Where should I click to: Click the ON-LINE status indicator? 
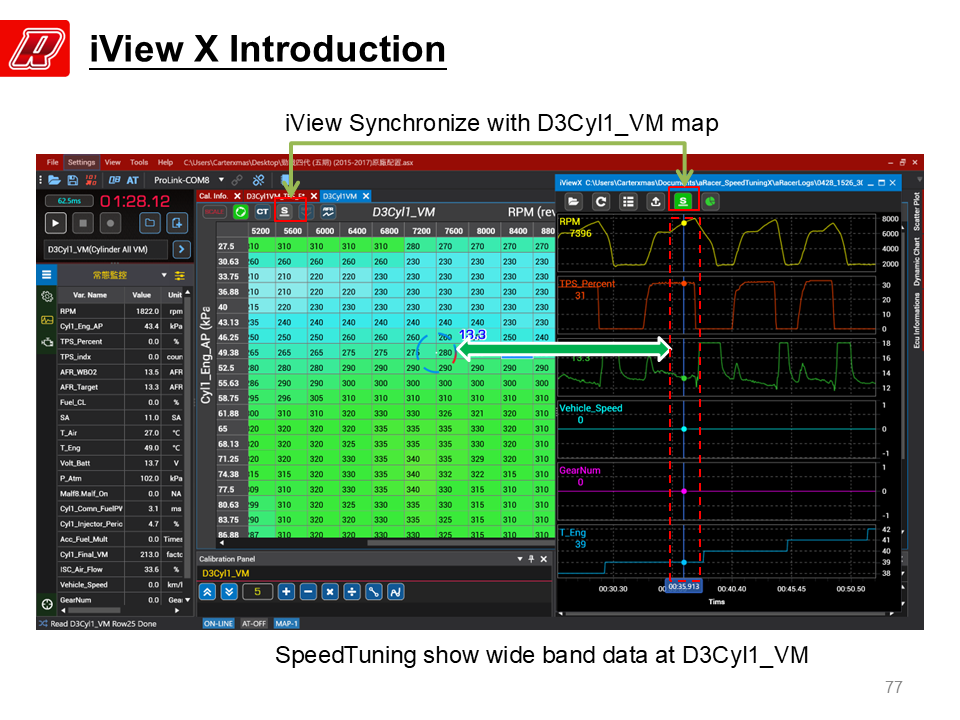pyautogui.click(x=219, y=623)
